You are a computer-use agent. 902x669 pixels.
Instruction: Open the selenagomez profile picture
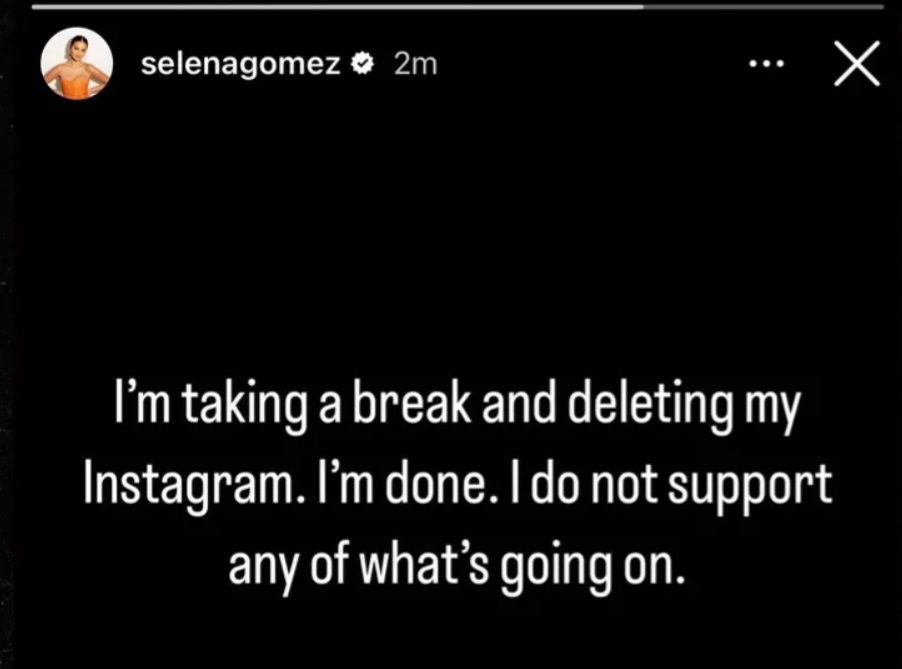(x=77, y=63)
